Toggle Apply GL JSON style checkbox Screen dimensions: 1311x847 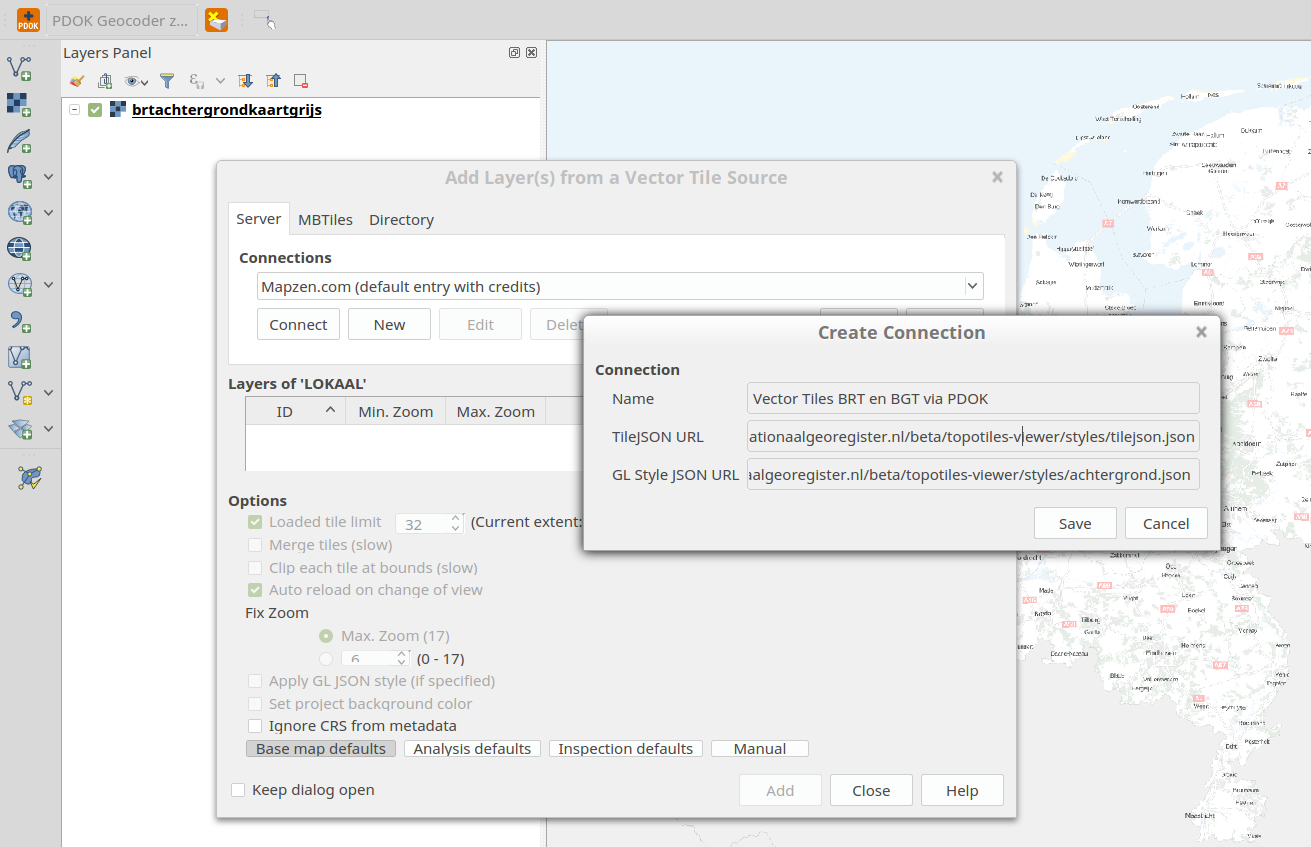[x=255, y=681]
